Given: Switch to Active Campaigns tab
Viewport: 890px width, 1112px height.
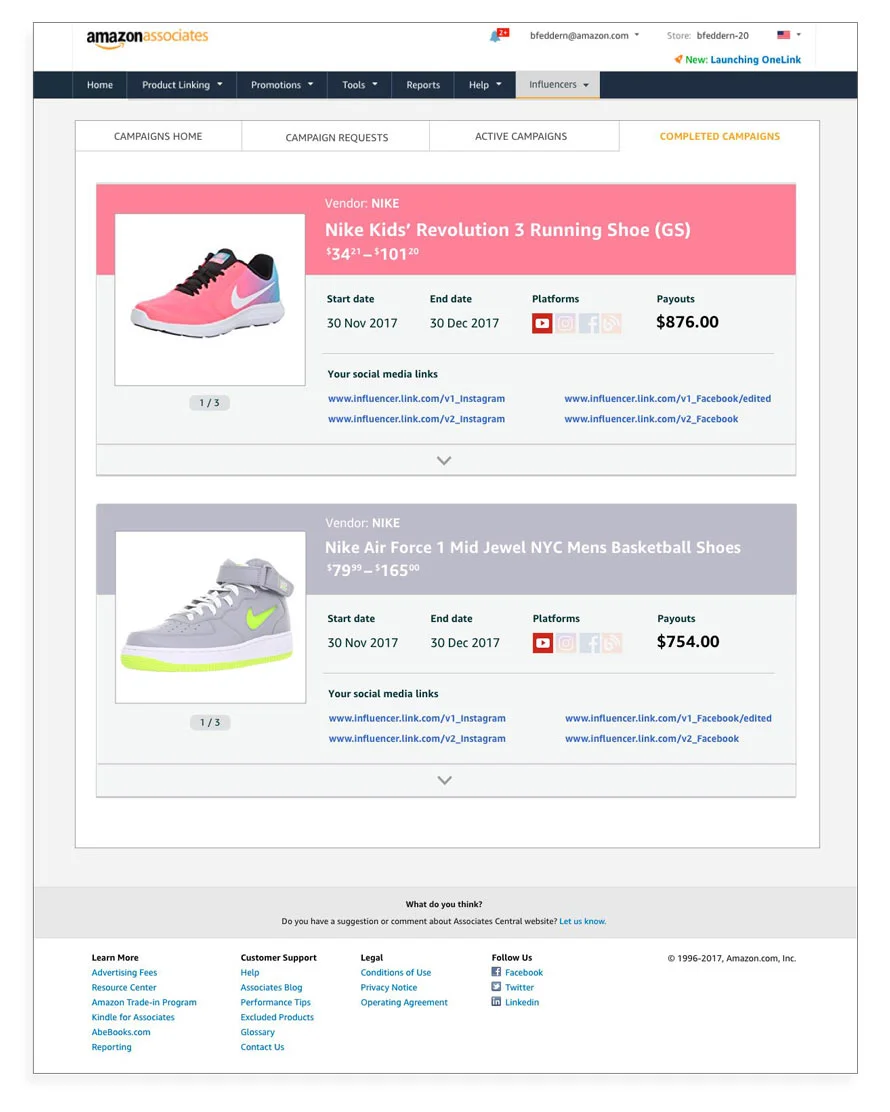Looking at the screenshot, I should (x=521, y=136).
